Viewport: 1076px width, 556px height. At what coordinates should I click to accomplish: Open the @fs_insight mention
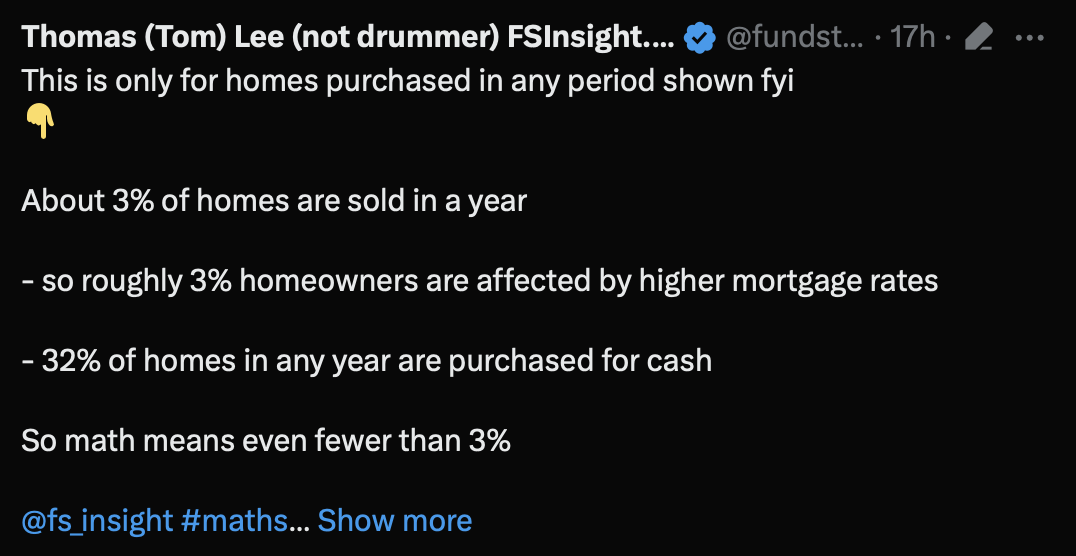pos(97,521)
